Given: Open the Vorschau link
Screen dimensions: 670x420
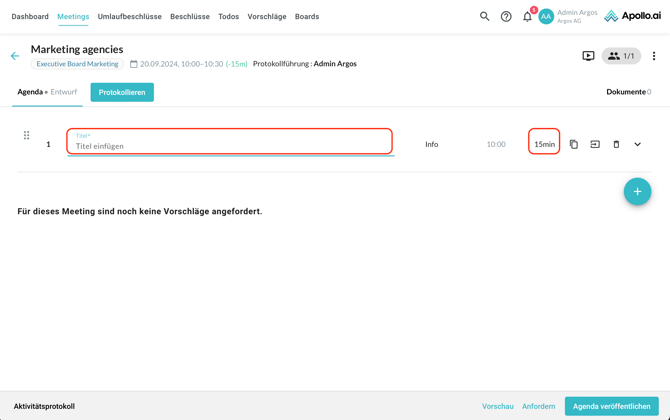Looking at the screenshot, I should (x=497, y=406).
